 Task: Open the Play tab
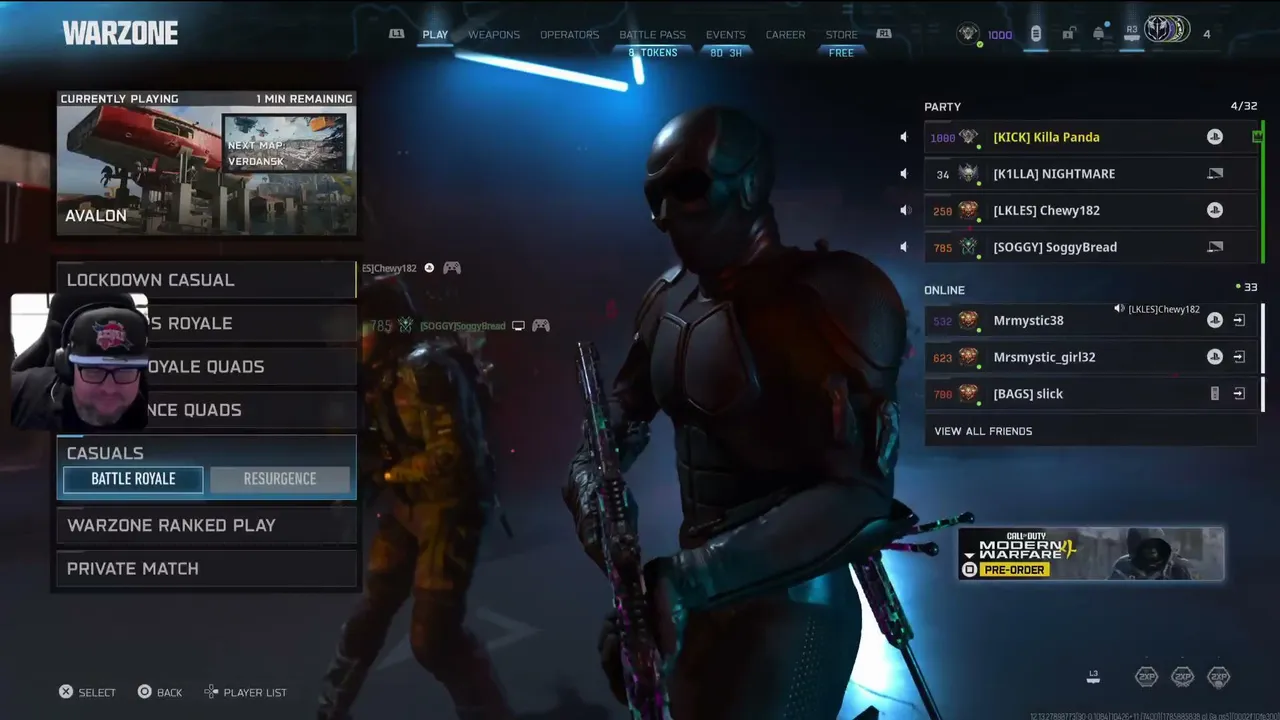tap(435, 35)
